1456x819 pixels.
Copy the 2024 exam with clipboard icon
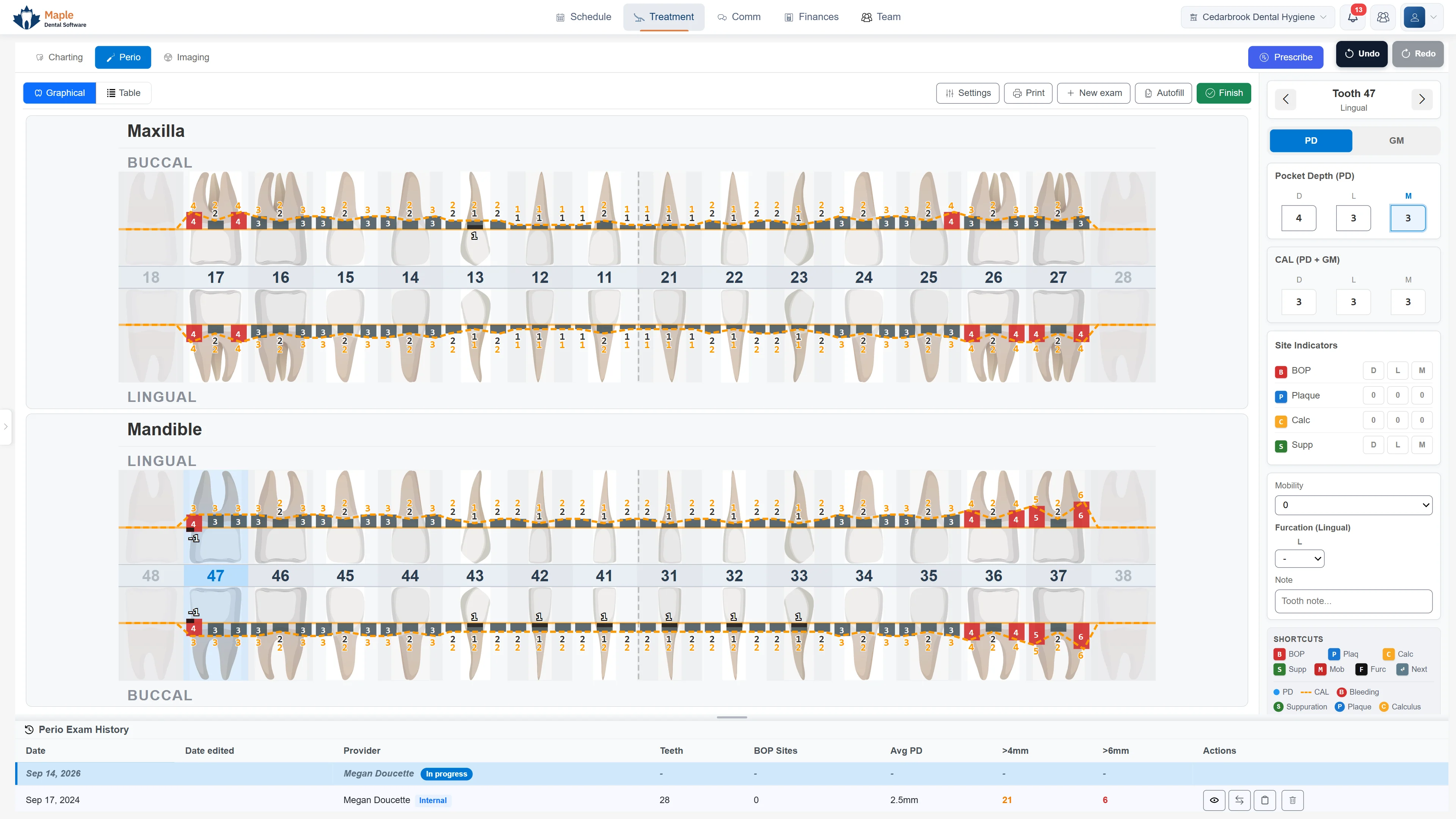pyautogui.click(x=1265, y=800)
